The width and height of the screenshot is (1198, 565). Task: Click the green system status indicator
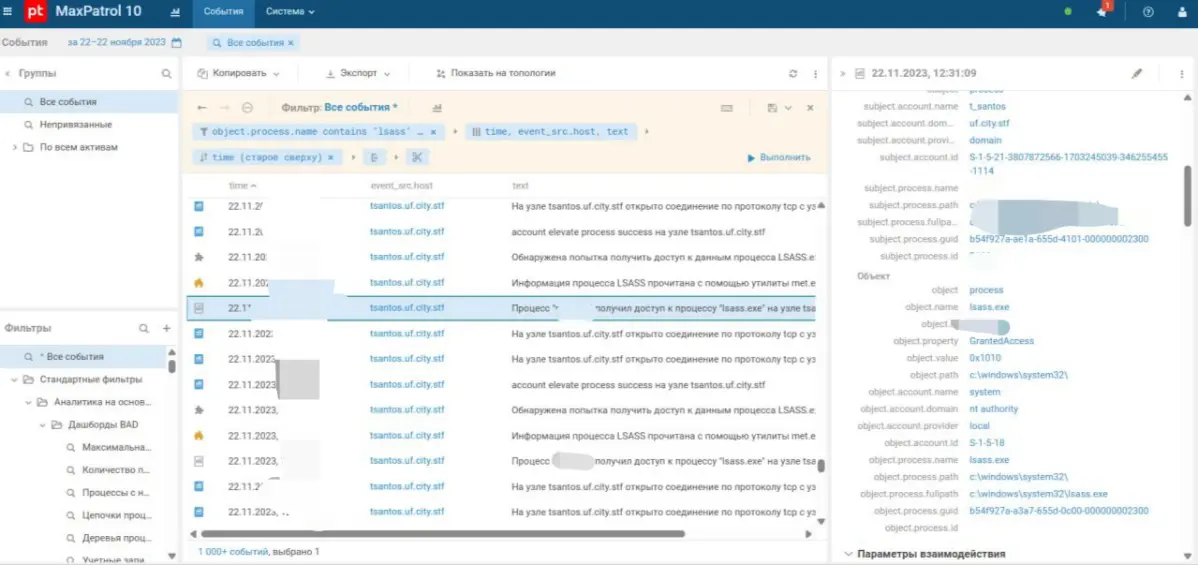click(1068, 12)
